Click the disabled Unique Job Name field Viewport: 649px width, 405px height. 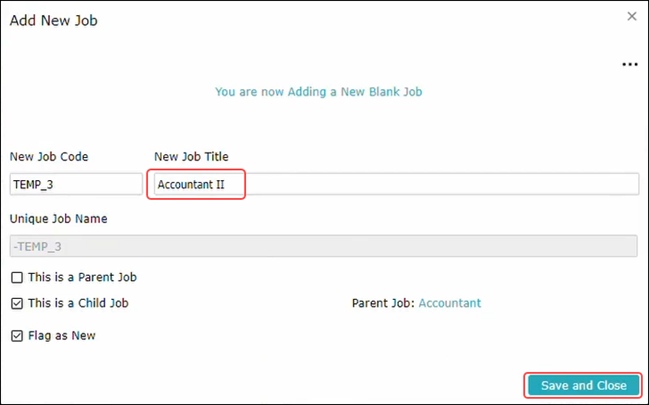point(324,246)
